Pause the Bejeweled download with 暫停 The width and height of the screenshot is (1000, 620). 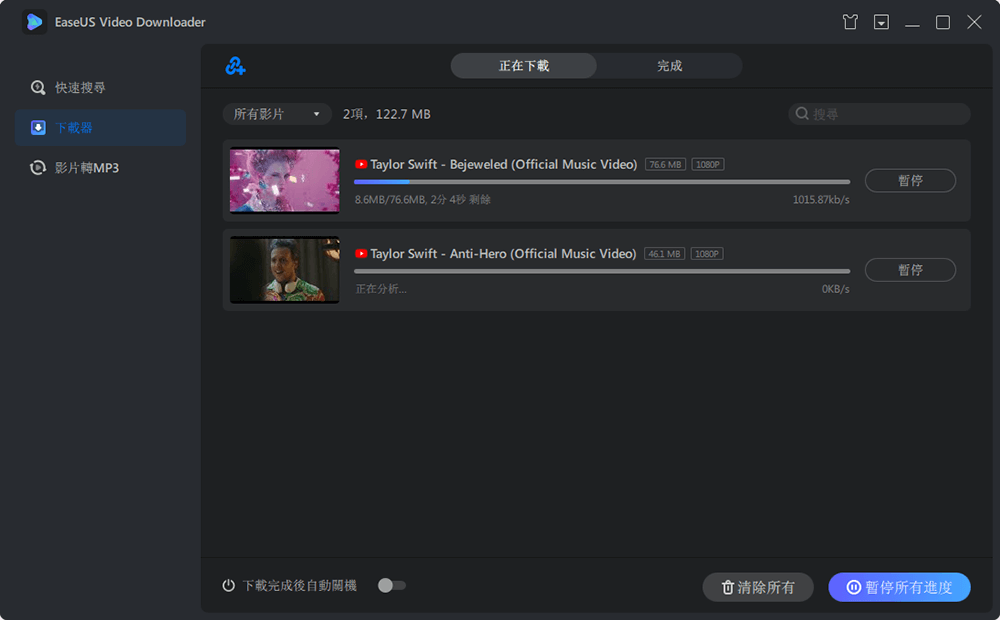tap(910, 181)
